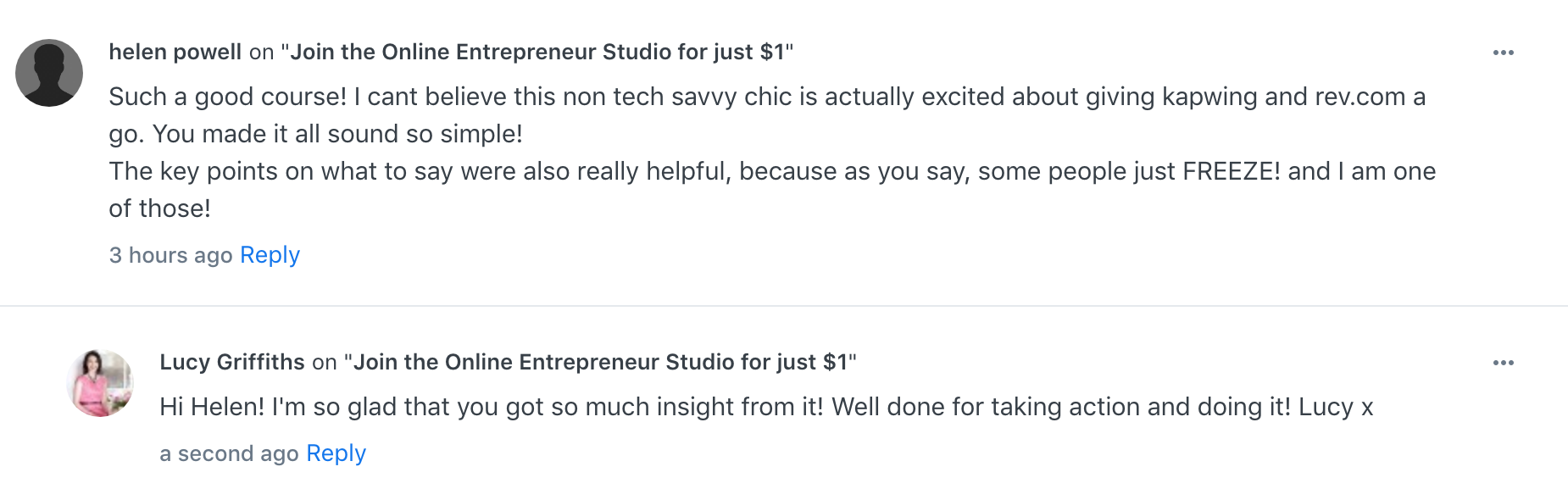
Task: Click helen powell's default avatar silhouette
Action: click(x=49, y=73)
